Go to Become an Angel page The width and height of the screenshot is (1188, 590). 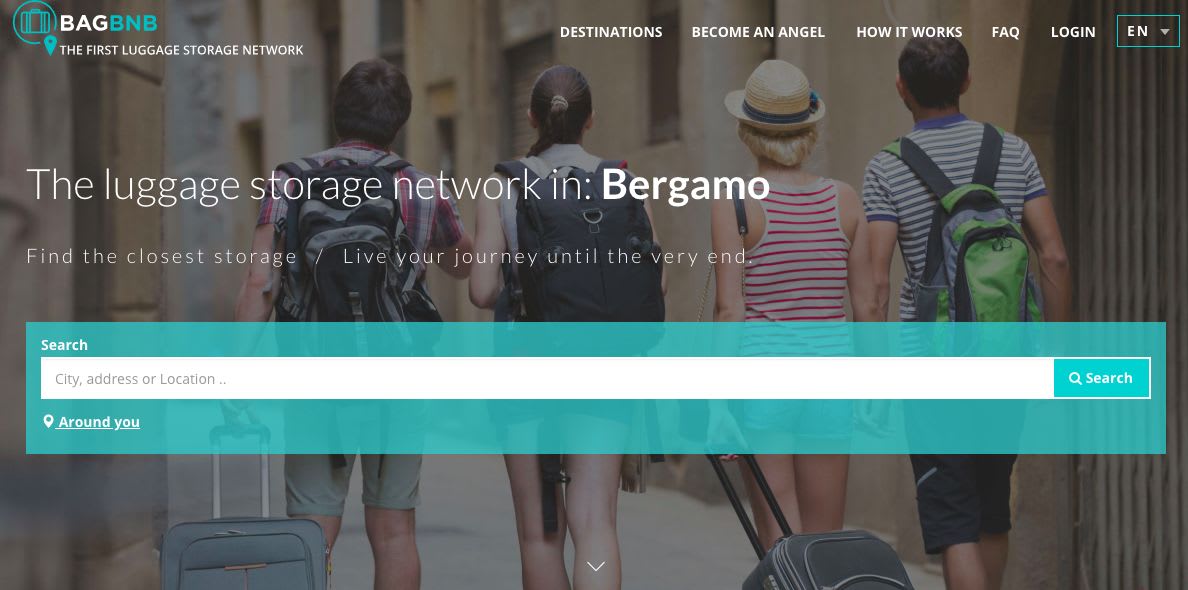point(758,32)
